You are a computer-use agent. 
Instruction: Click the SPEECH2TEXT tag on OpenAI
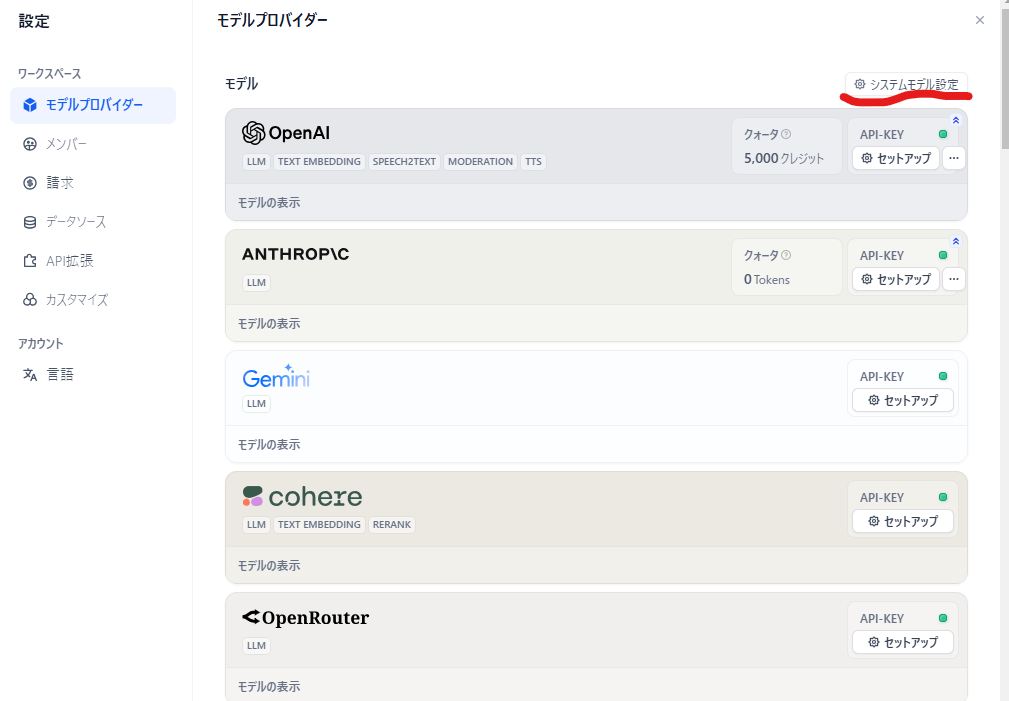coord(404,162)
